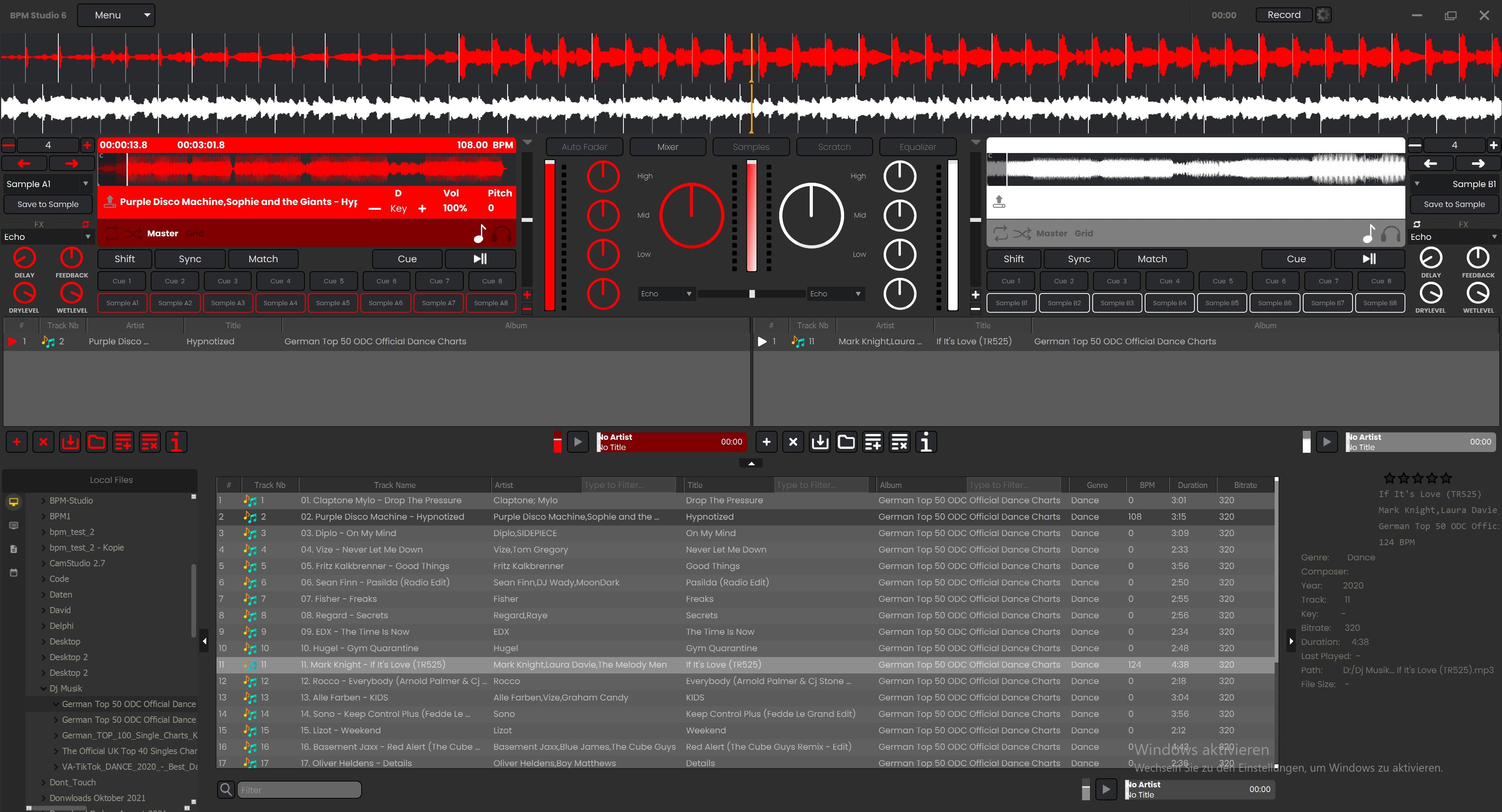Save the playlist with the download icon
This screenshot has width=1502, height=812.
(70, 442)
